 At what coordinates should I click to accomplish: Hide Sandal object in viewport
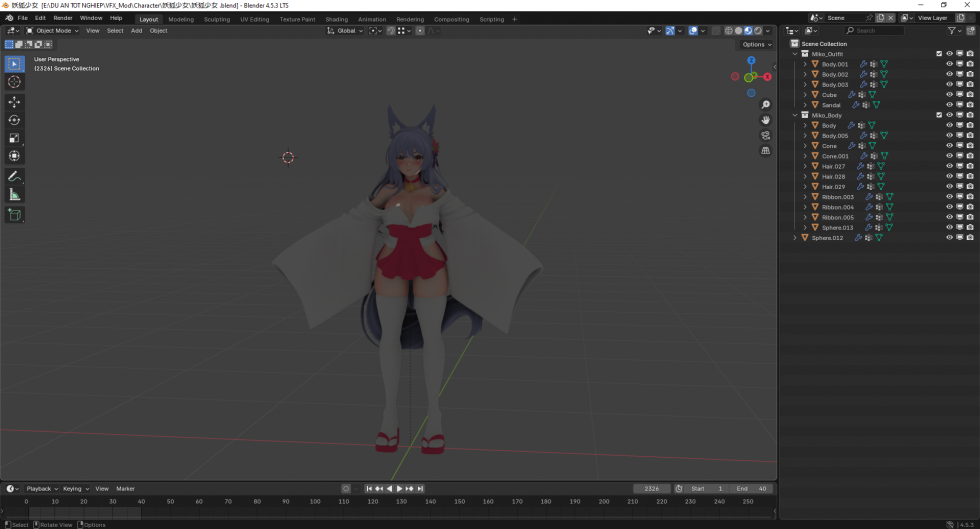949,104
